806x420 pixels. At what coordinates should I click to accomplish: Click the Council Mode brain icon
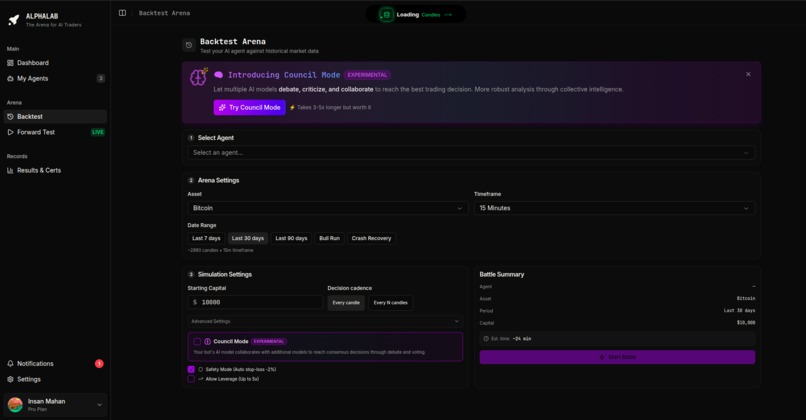198,77
